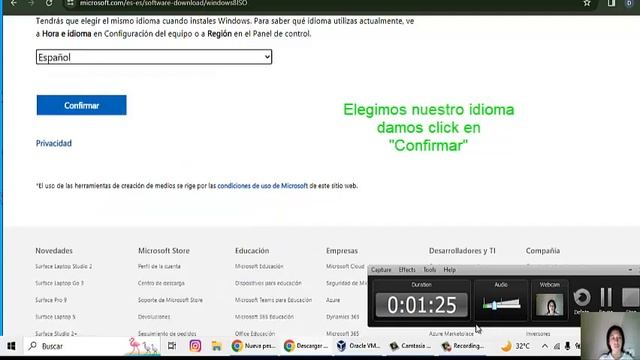Open the 'Microsoft 365' link under Empresas
This screenshot has width=640, height=360.
coord(342,333)
